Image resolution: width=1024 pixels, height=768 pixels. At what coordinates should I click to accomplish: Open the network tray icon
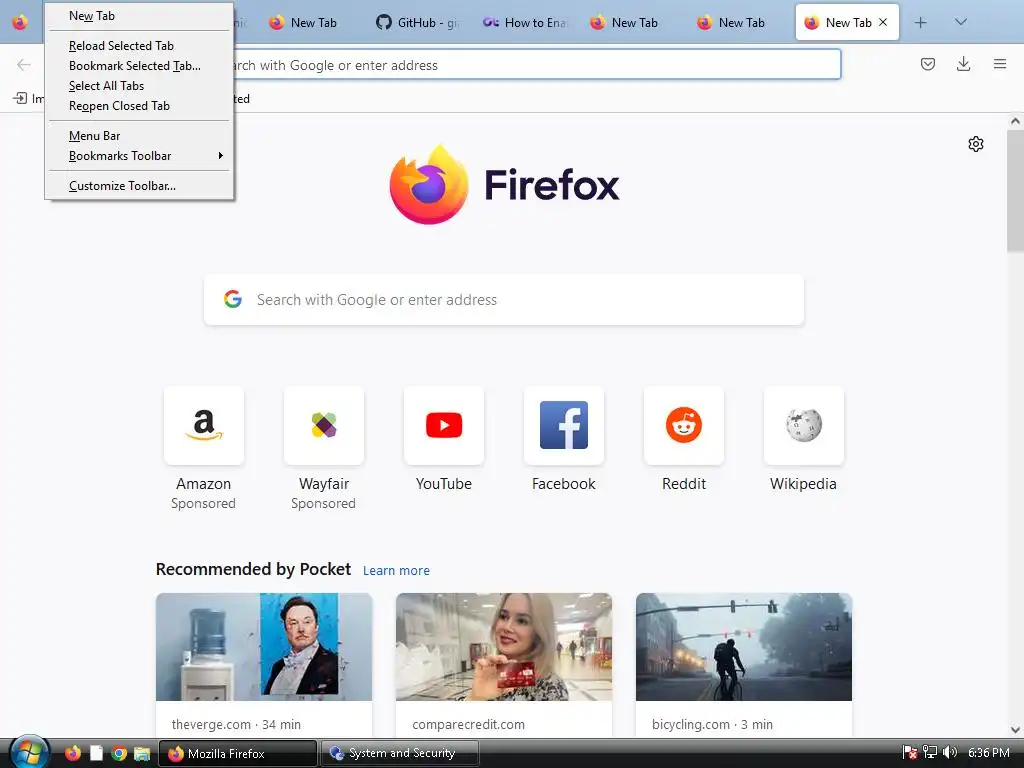[x=929, y=753]
